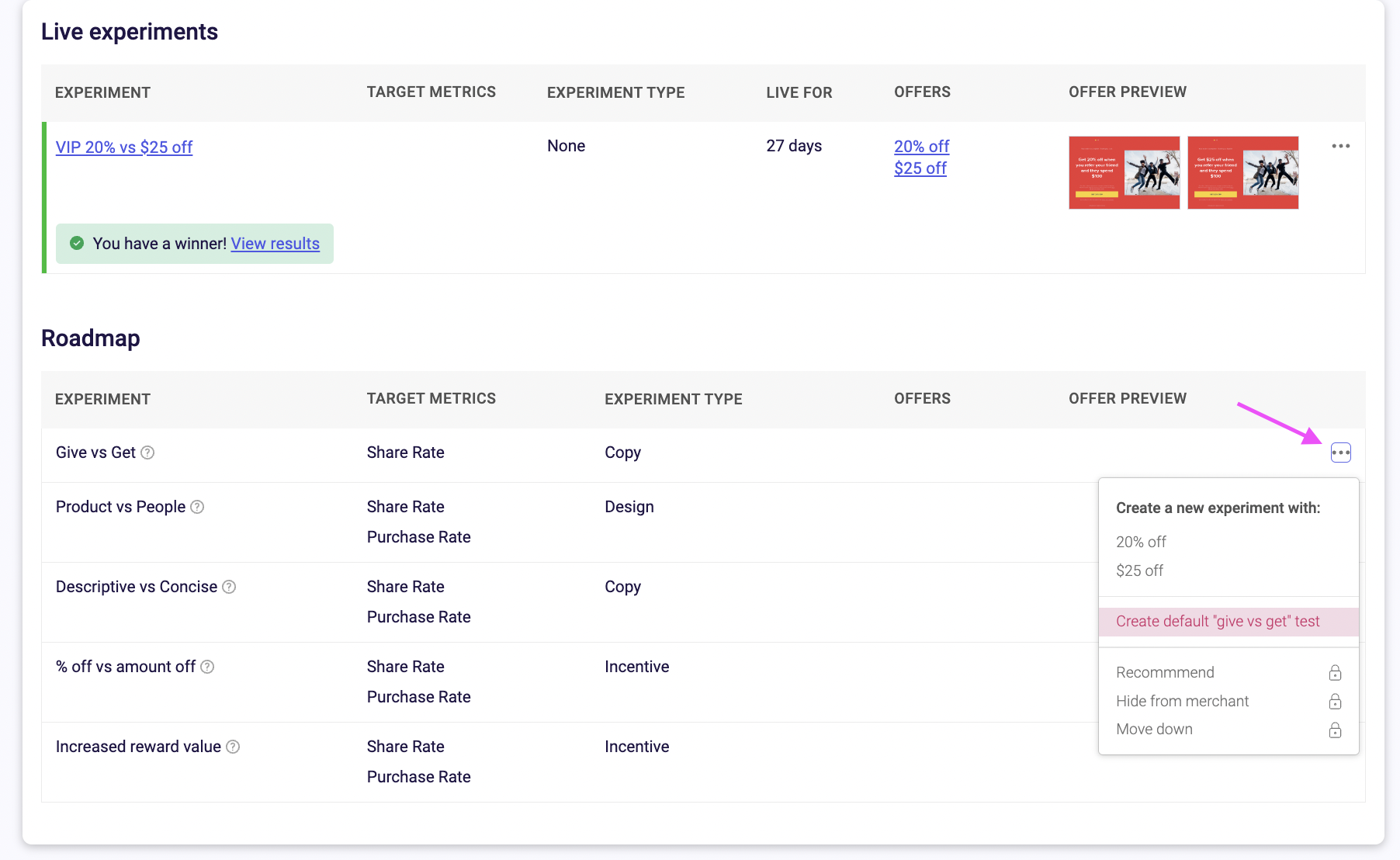Click Incentive type in % off vs amount off row
Image resolution: width=1400 pixels, height=860 pixels.
pos(636,667)
